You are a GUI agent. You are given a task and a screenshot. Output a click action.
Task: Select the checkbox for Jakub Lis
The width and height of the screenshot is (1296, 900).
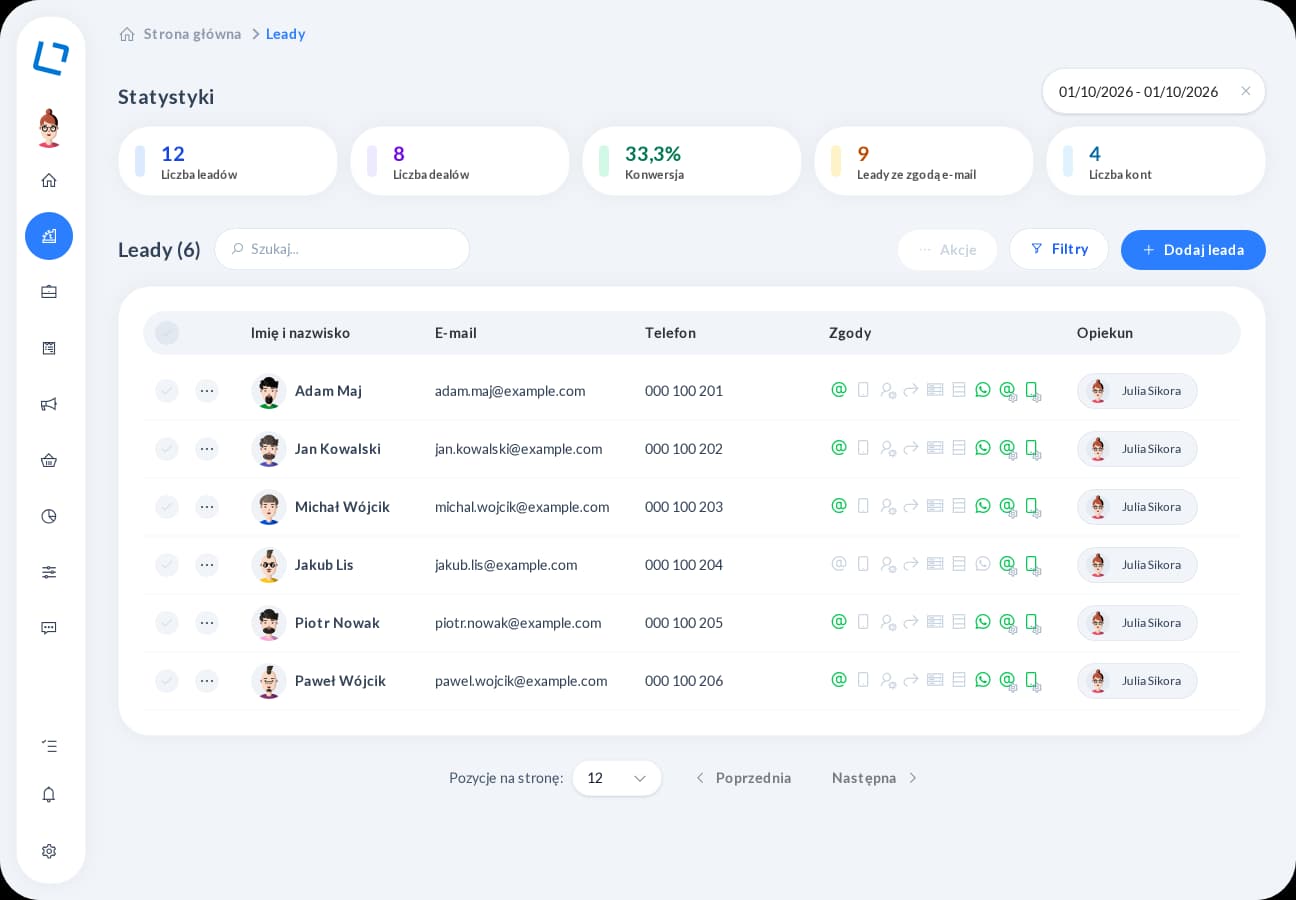pos(167,565)
